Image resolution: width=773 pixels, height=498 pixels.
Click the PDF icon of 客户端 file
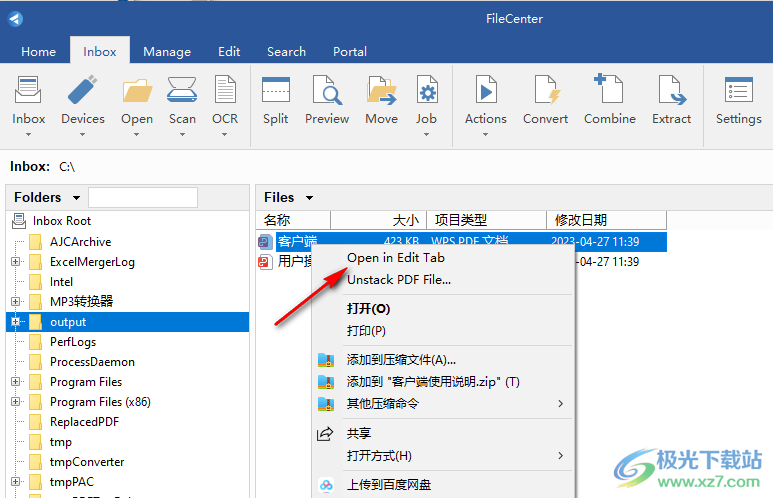tap(265, 242)
